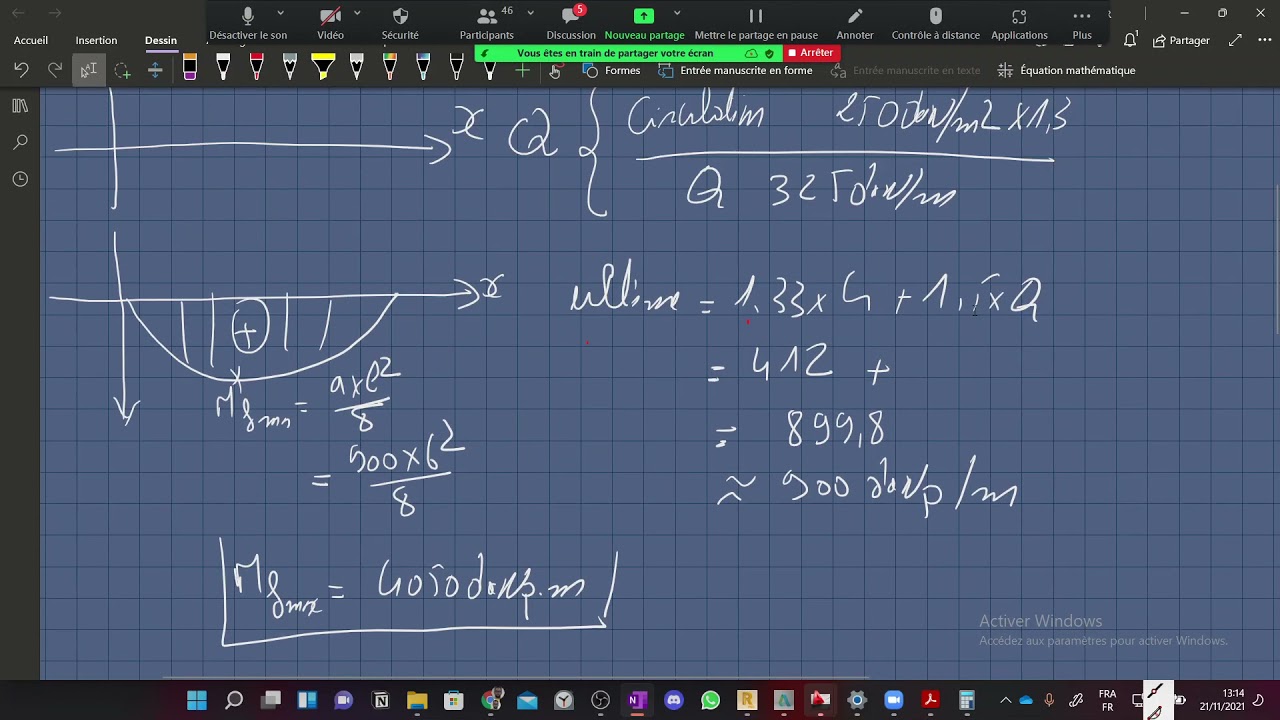This screenshot has width=1280, height=720.
Task: Open the Calculator from the taskbar
Action: [967, 700]
